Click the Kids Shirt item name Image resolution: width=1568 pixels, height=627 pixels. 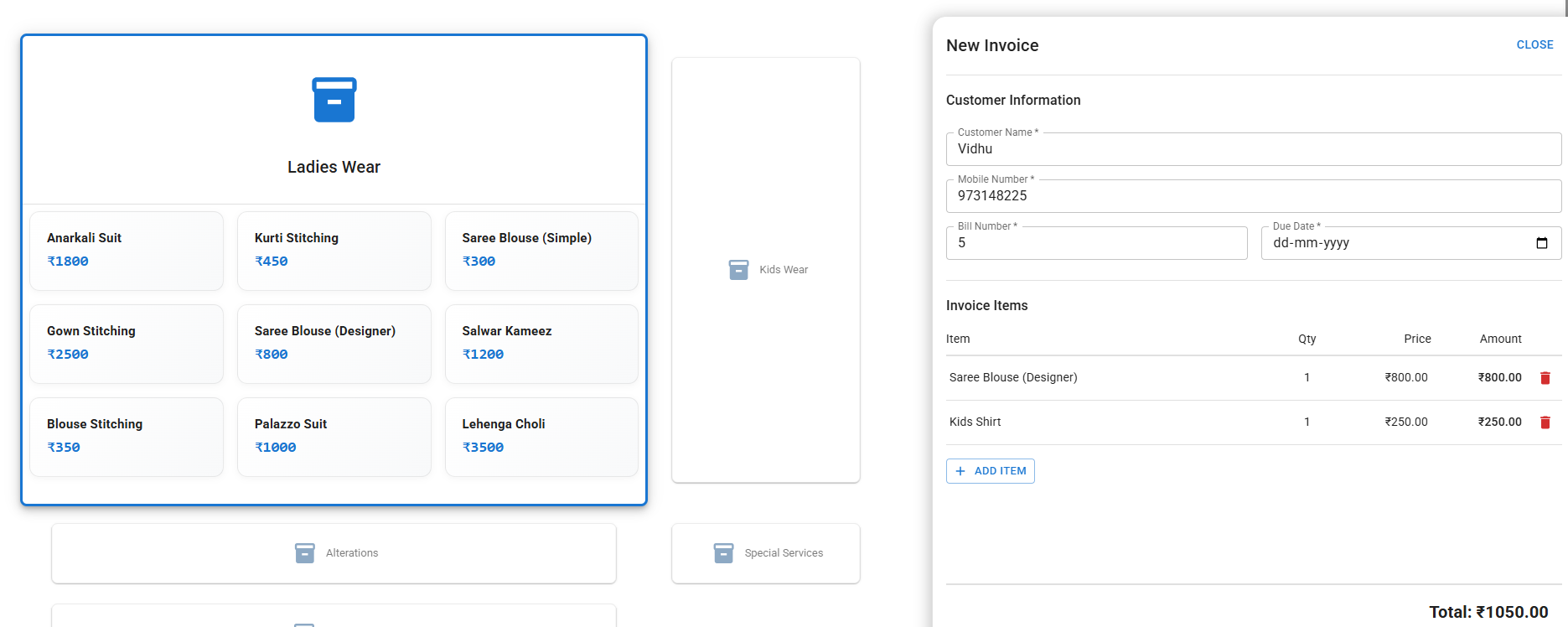975,422
